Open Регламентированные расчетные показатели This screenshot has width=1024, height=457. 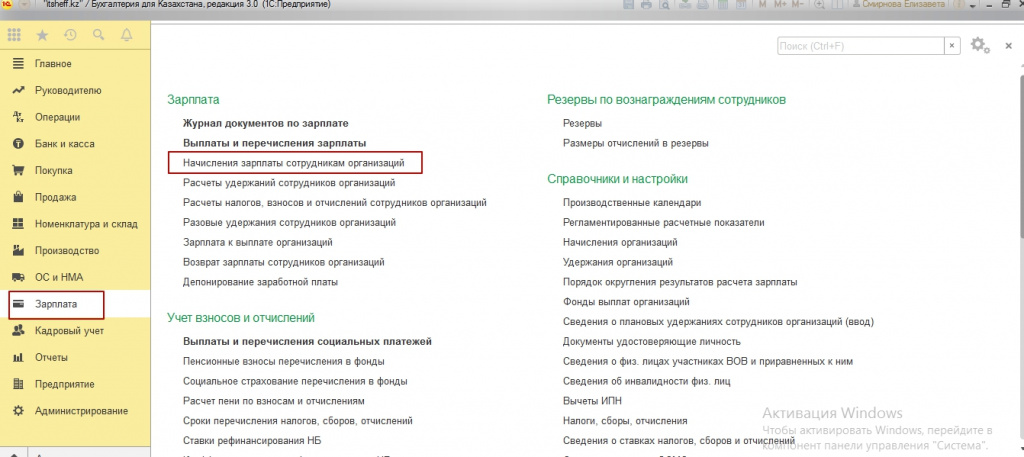tap(664, 223)
